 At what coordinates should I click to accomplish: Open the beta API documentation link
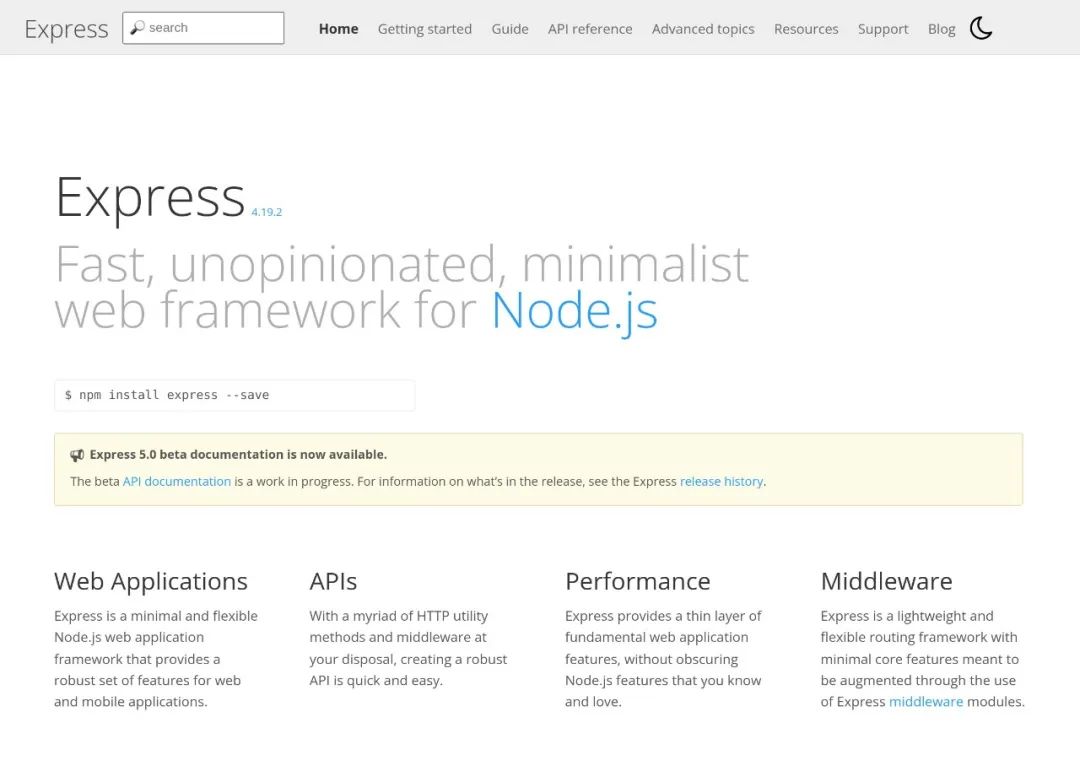(x=176, y=481)
